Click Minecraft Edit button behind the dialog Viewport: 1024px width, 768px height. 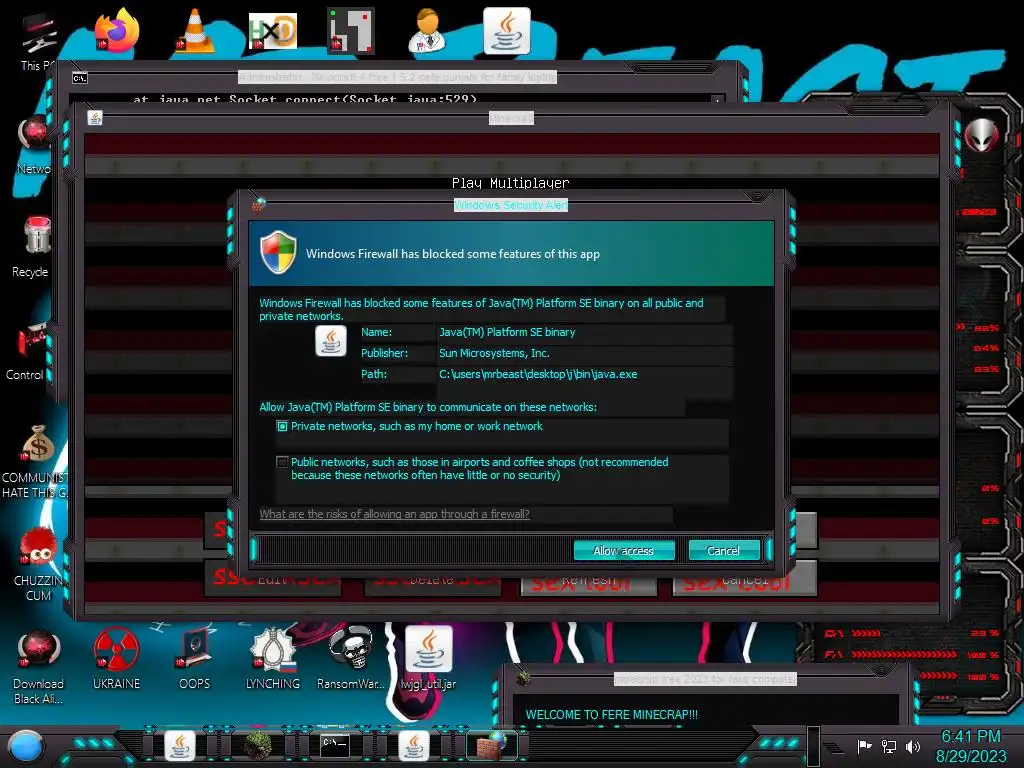pyautogui.click(x=273, y=581)
